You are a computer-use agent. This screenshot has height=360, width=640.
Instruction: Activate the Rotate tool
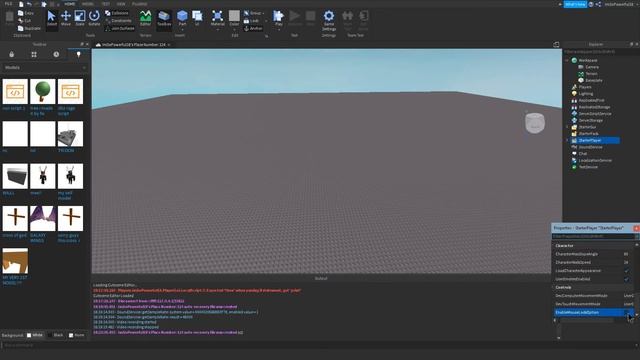[x=94, y=19]
